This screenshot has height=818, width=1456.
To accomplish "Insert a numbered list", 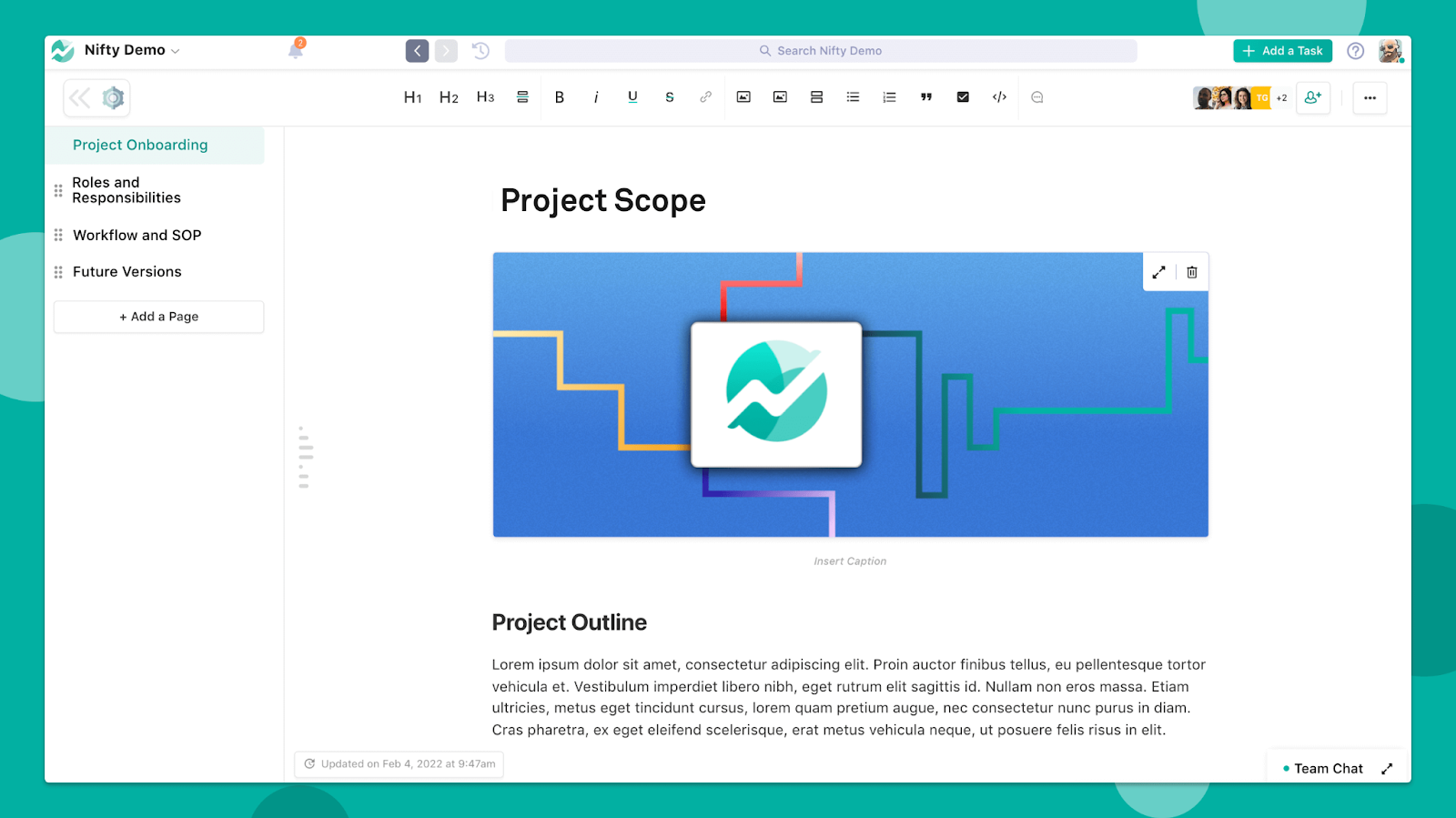I will click(889, 97).
